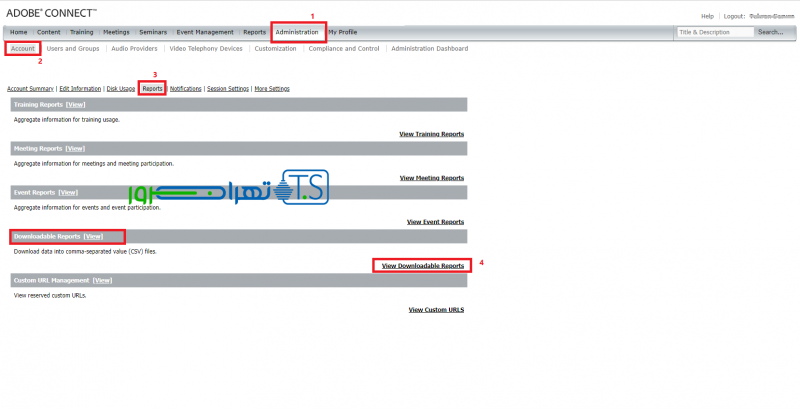Open Session Settings link
Image resolution: width=800 pixels, height=409 pixels.
pyautogui.click(x=227, y=88)
